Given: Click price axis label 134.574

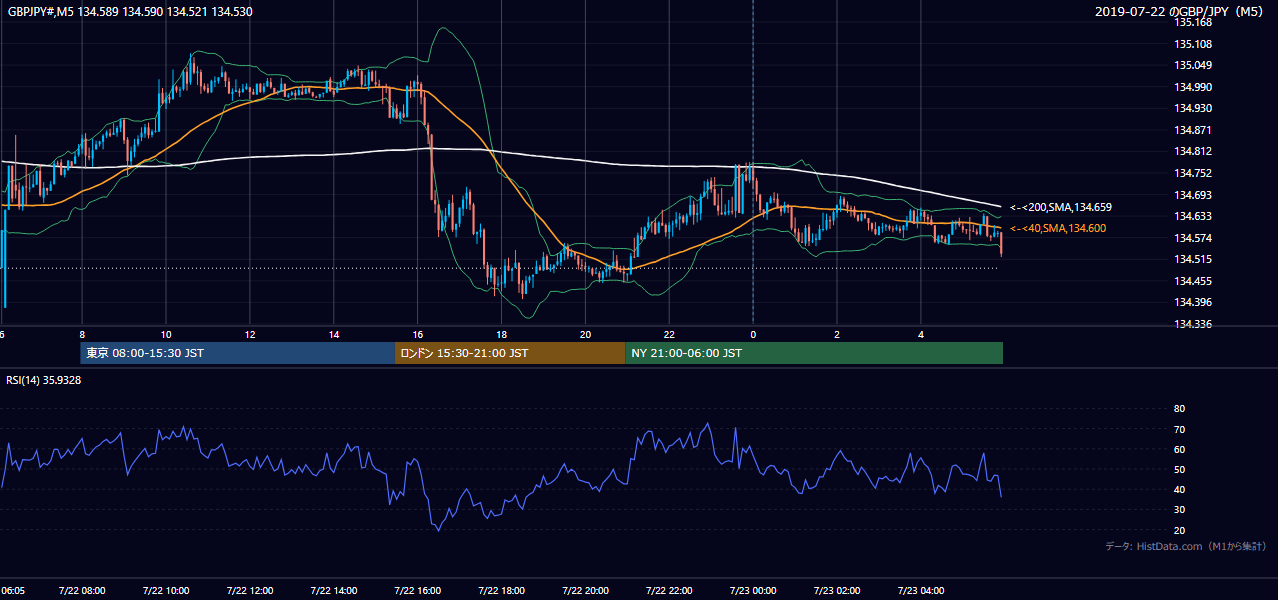Looking at the screenshot, I should (x=1193, y=238).
